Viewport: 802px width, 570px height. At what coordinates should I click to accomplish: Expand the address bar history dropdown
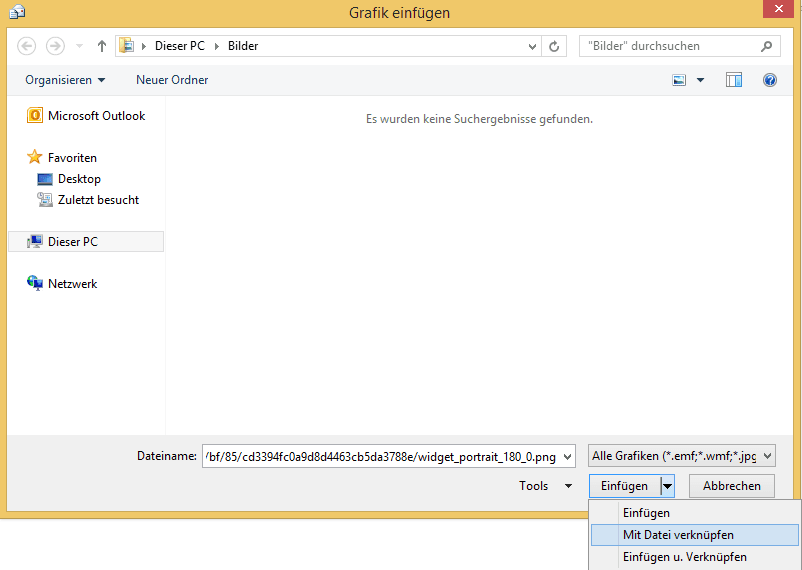pyautogui.click(x=533, y=46)
